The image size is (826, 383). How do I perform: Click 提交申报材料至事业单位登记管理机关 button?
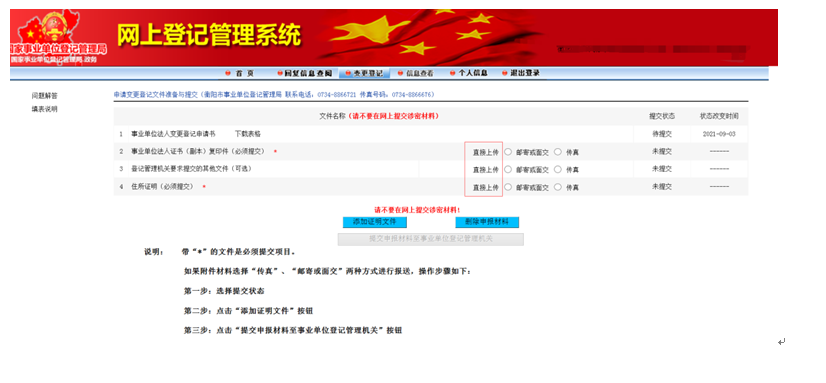430,239
